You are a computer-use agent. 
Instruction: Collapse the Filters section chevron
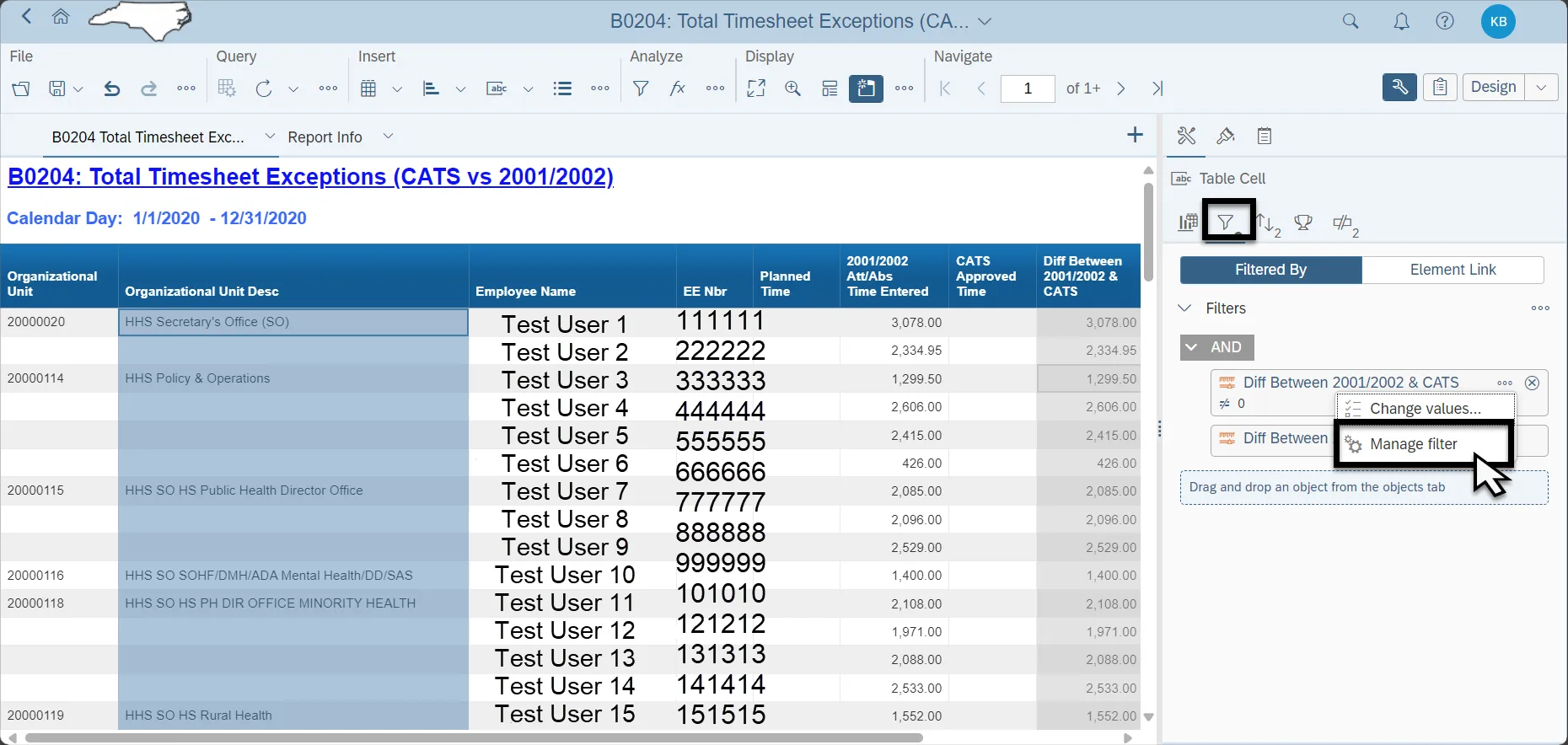click(1184, 308)
